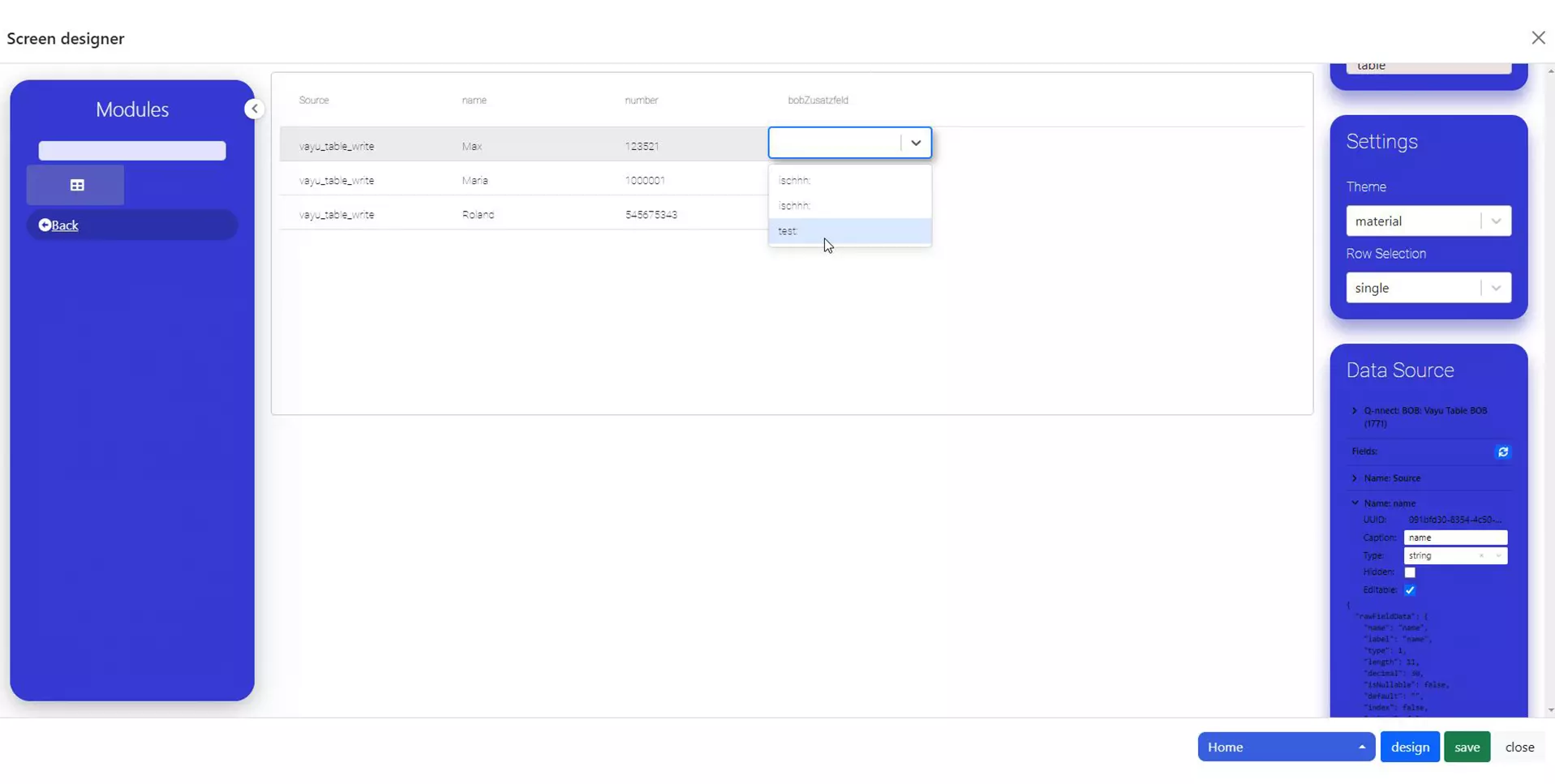The height and width of the screenshot is (784, 1555).
Task: Click the number cell 123521
Action: (x=642, y=147)
